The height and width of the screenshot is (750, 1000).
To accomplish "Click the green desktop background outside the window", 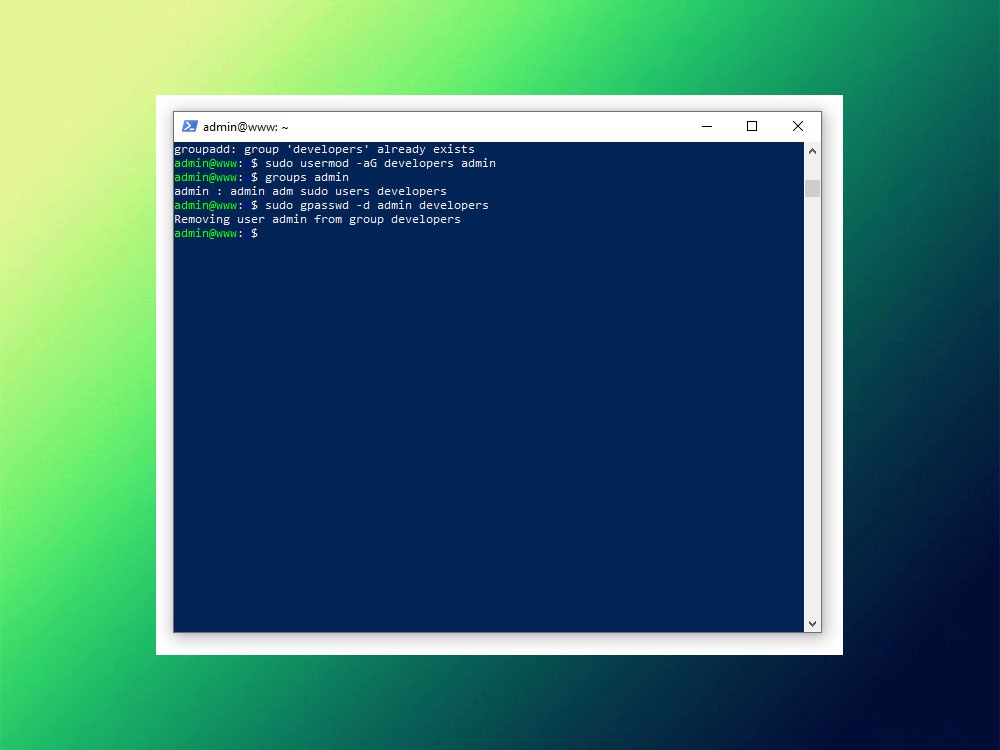I will click(80, 400).
